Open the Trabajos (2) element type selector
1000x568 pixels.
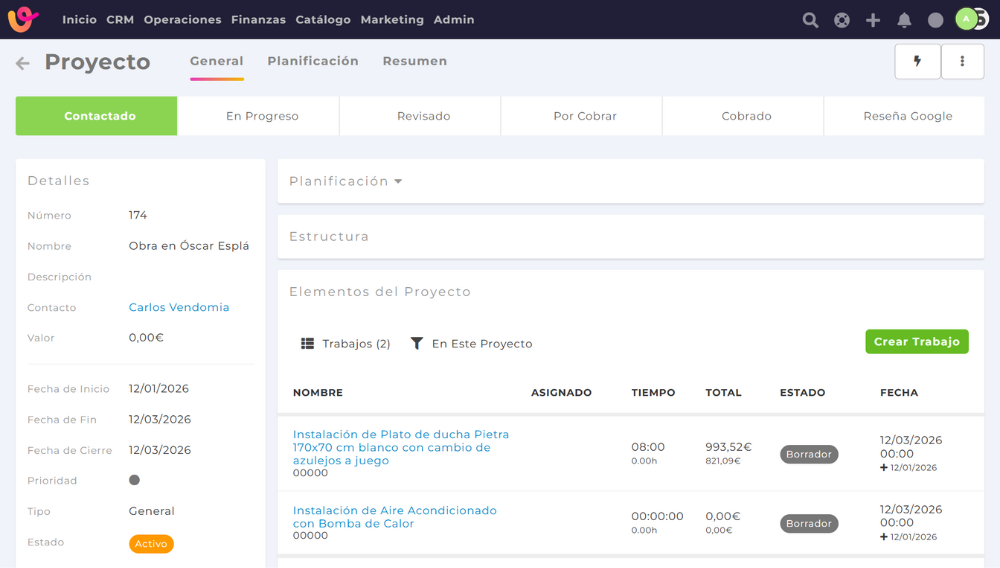tap(345, 343)
